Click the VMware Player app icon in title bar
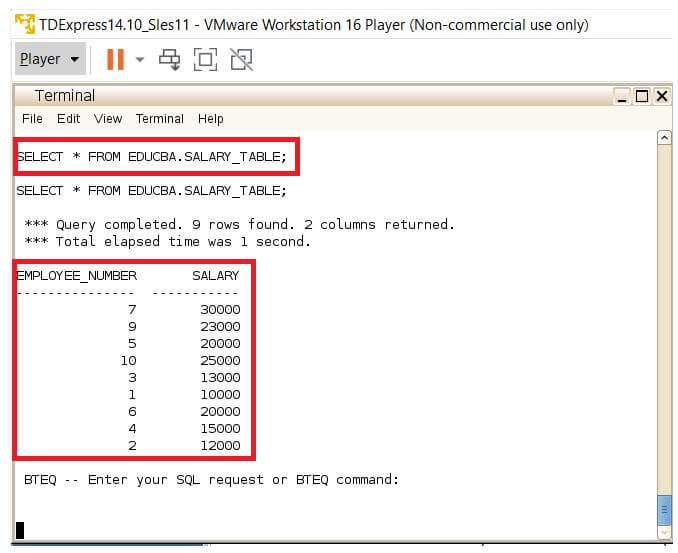Image resolution: width=678 pixels, height=553 pixels. [x=25, y=23]
